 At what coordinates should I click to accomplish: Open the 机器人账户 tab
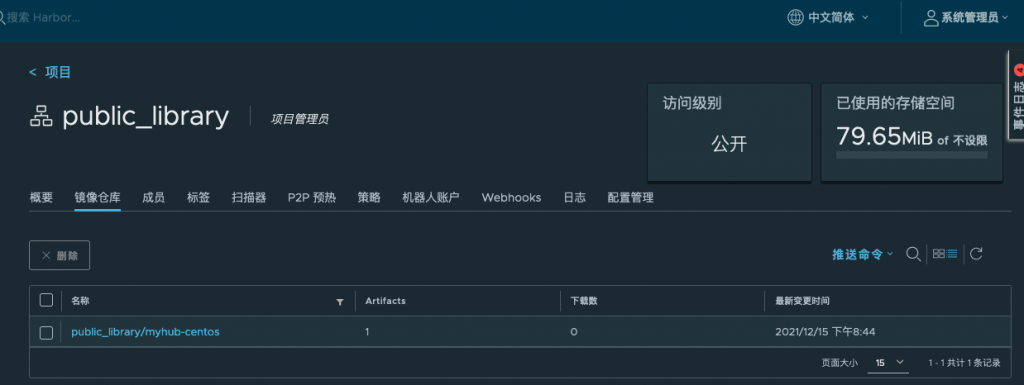[x=431, y=198]
